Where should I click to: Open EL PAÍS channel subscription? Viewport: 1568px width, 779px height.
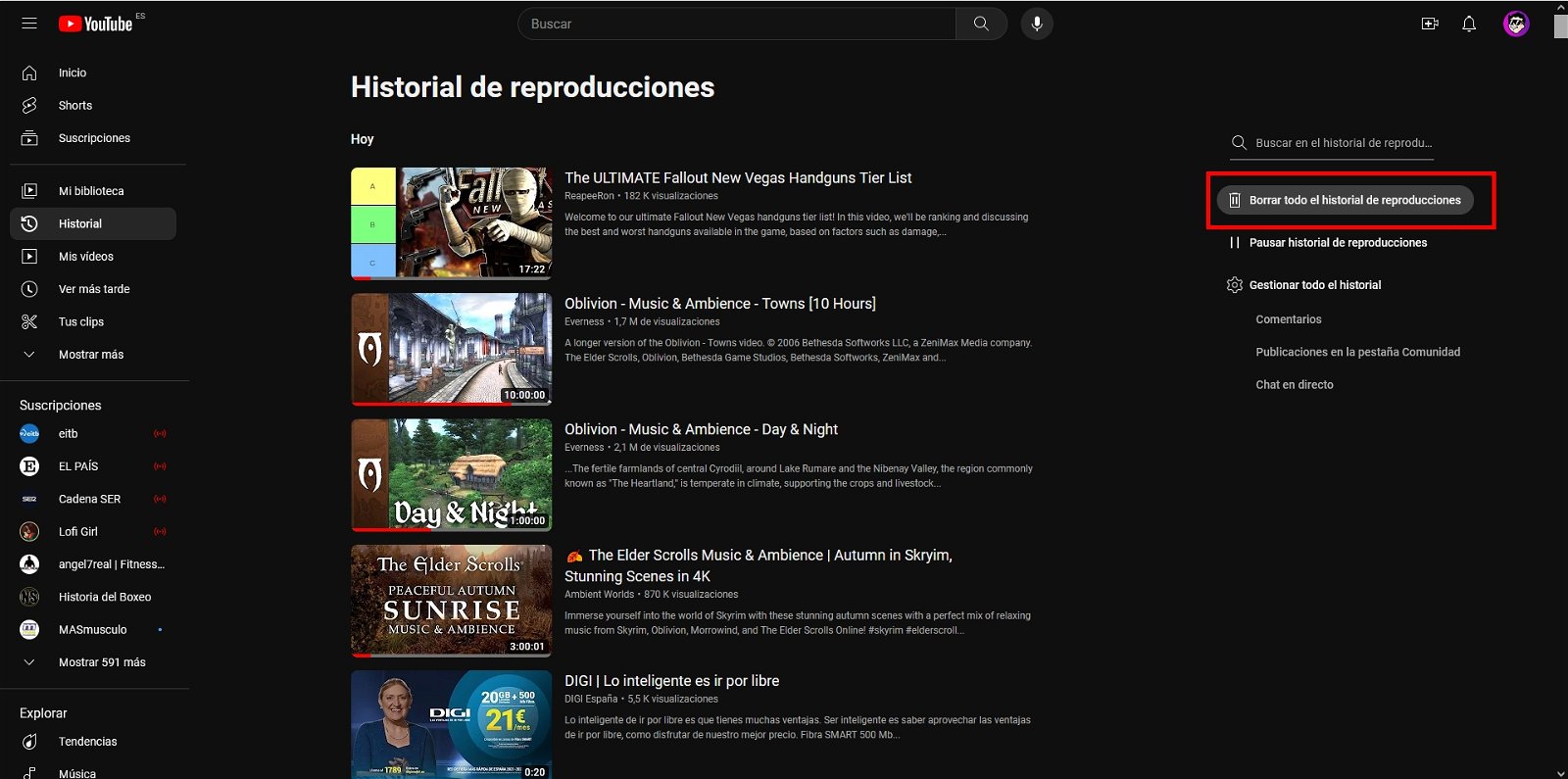pos(93,466)
